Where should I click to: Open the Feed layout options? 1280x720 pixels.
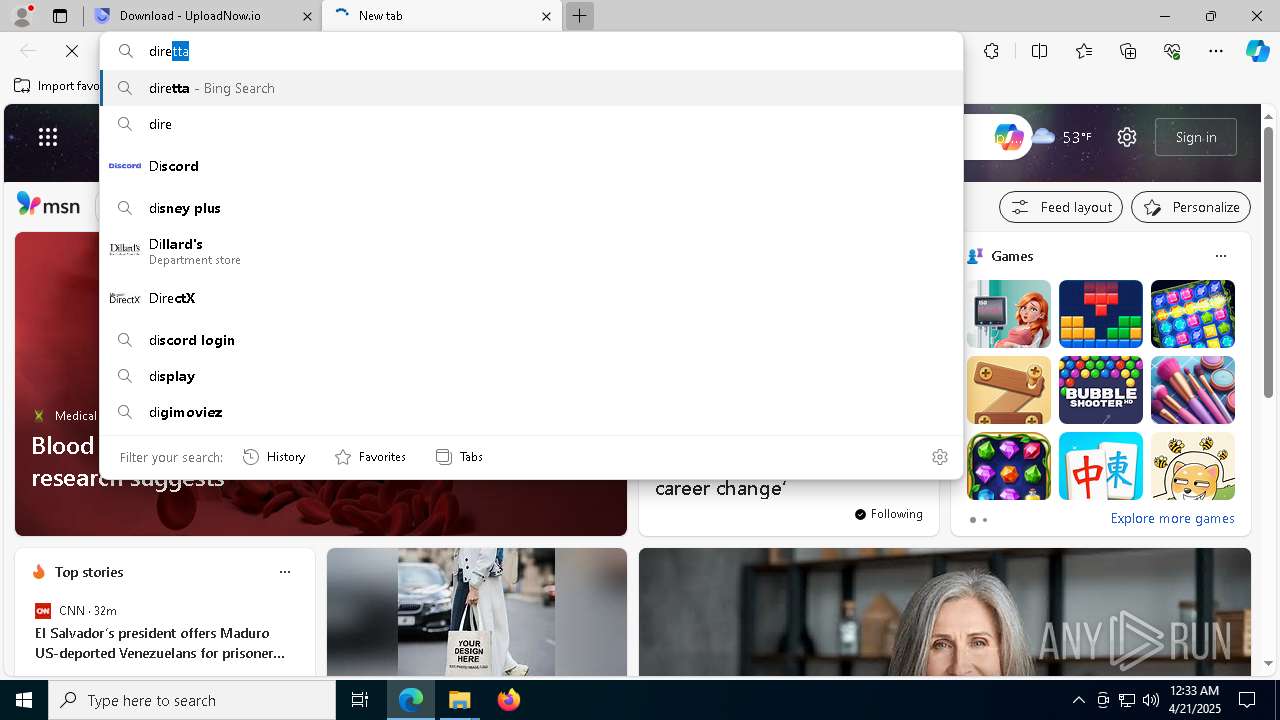click(1061, 207)
